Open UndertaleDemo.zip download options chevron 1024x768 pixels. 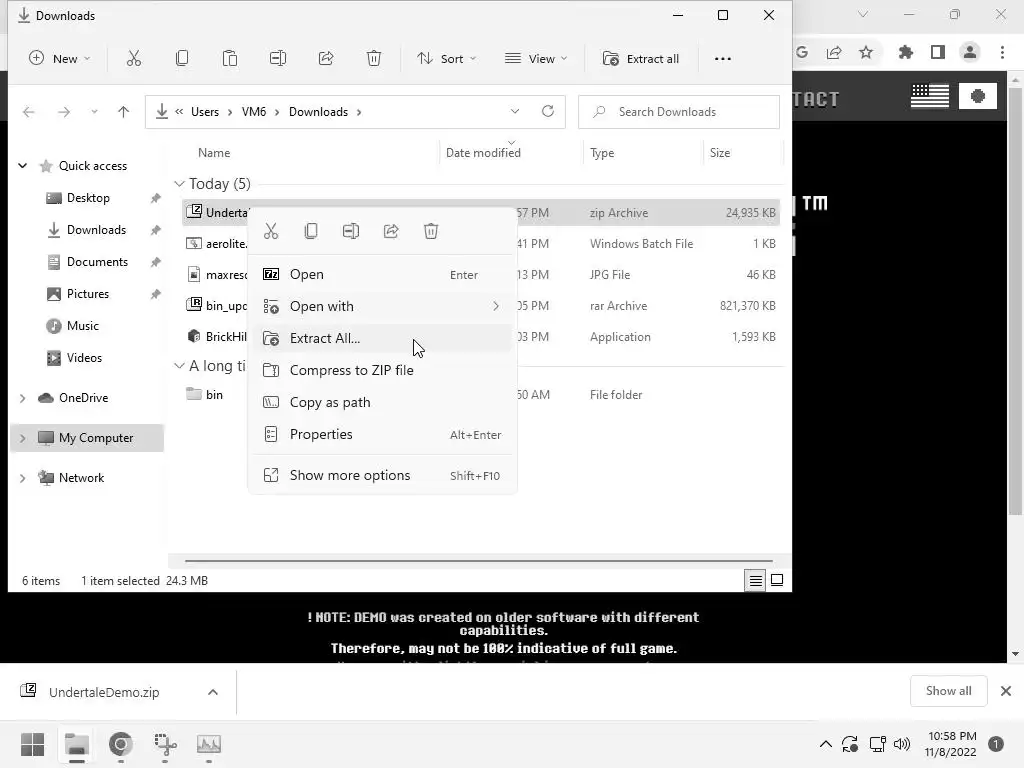click(213, 692)
